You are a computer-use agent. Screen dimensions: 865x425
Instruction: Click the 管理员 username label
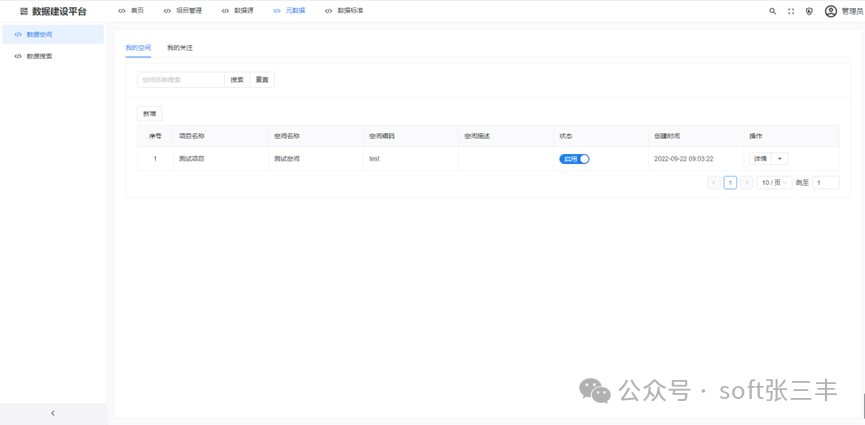click(852, 12)
